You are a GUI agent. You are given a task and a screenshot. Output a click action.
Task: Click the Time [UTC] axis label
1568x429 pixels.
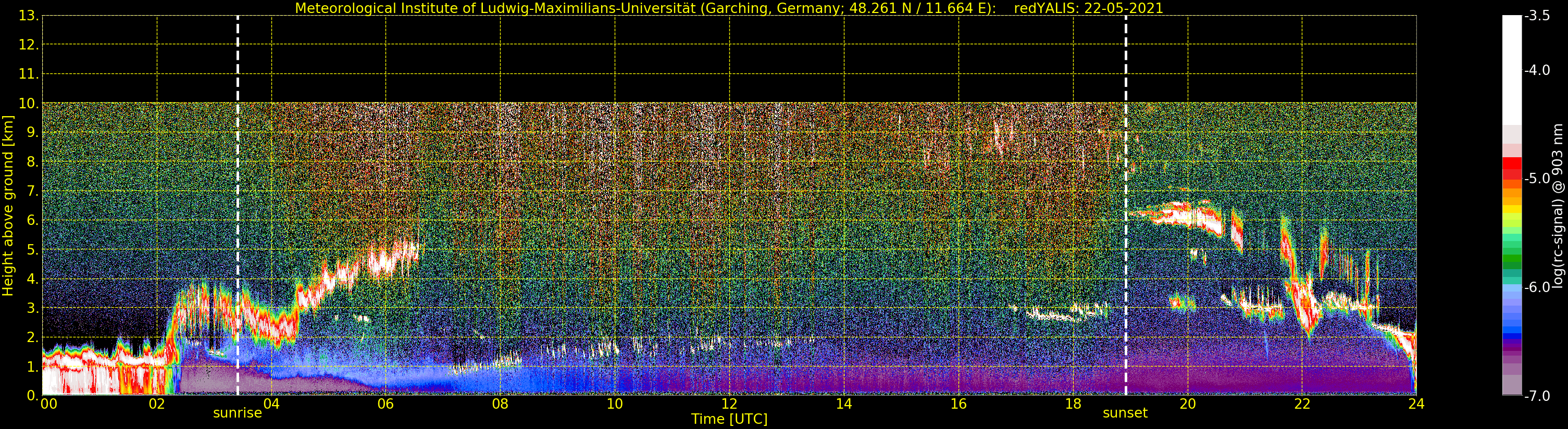point(729,419)
